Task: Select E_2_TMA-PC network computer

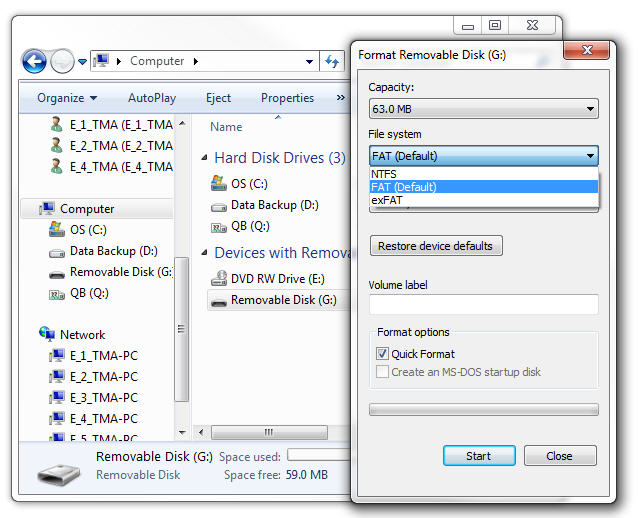Action: pyautogui.click(x=93, y=377)
